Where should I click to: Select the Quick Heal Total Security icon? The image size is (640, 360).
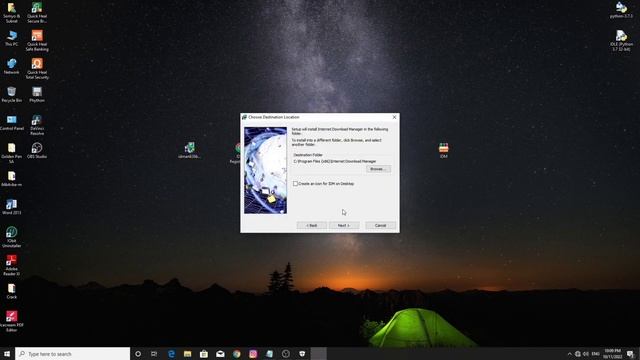[x=37, y=69]
